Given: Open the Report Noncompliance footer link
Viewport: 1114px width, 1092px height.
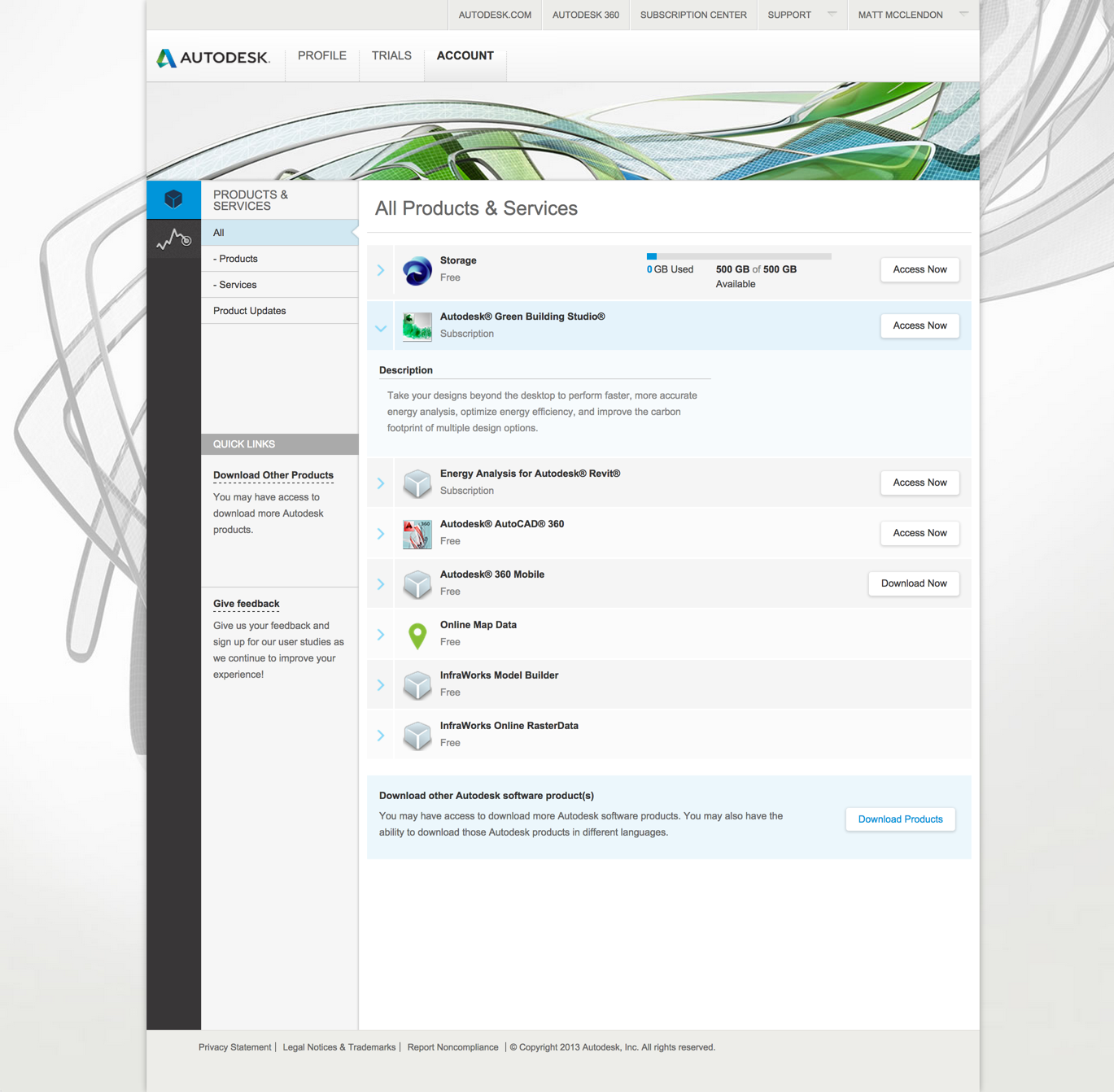Looking at the screenshot, I should point(452,1047).
